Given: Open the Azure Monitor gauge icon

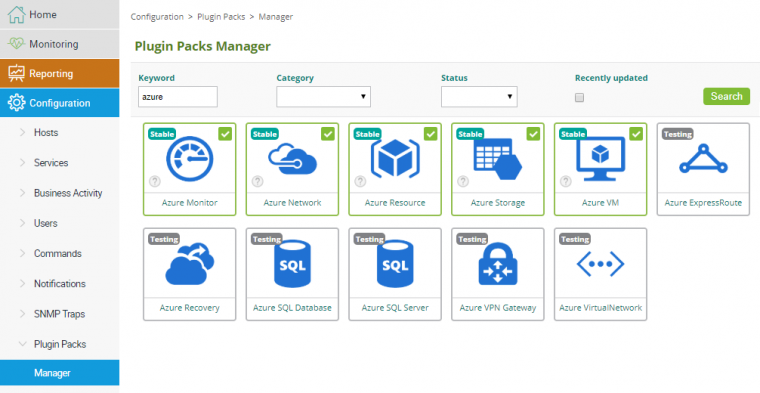Looking at the screenshot, I should click(x=190, y=158).
